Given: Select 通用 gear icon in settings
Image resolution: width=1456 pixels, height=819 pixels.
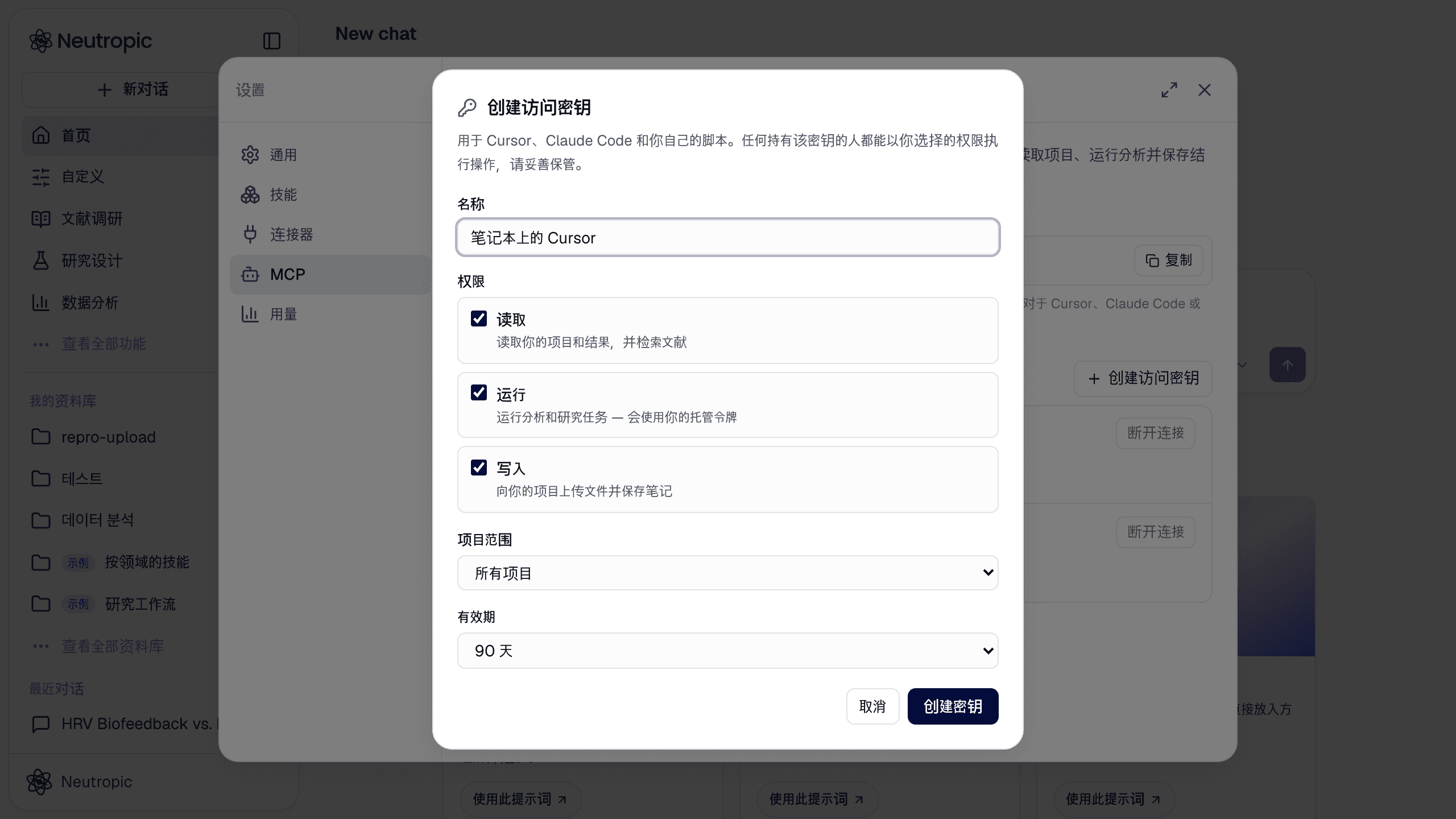Looking at the screenshot, I should 250,155.
